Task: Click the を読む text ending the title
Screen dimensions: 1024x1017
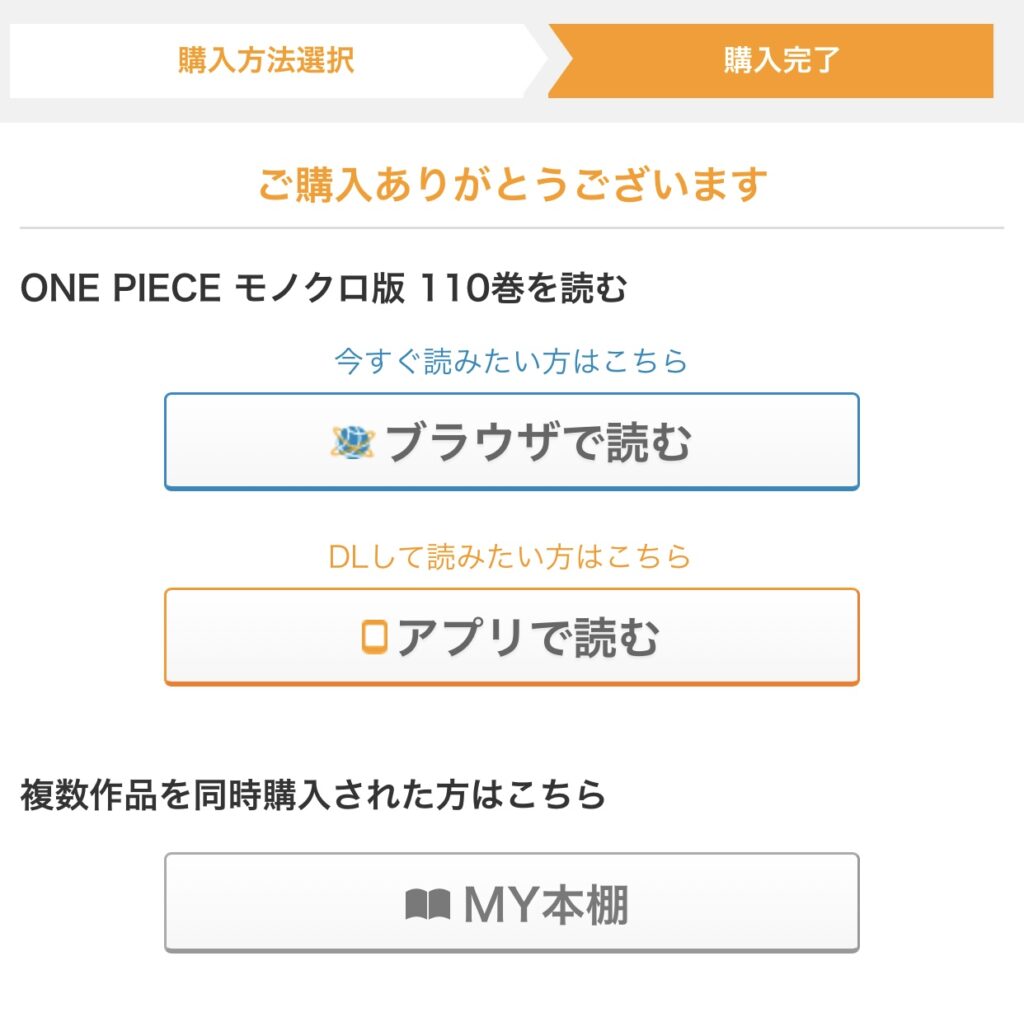Action: tap(584, 289)
